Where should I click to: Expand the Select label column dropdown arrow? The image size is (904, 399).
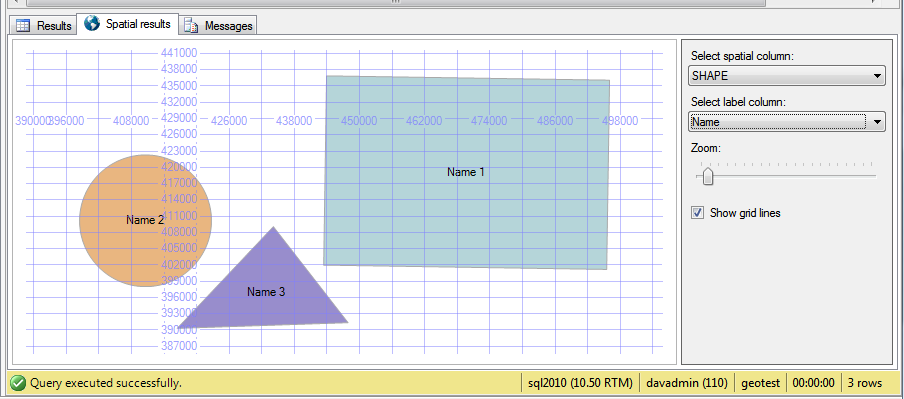(x=877, y=122)
